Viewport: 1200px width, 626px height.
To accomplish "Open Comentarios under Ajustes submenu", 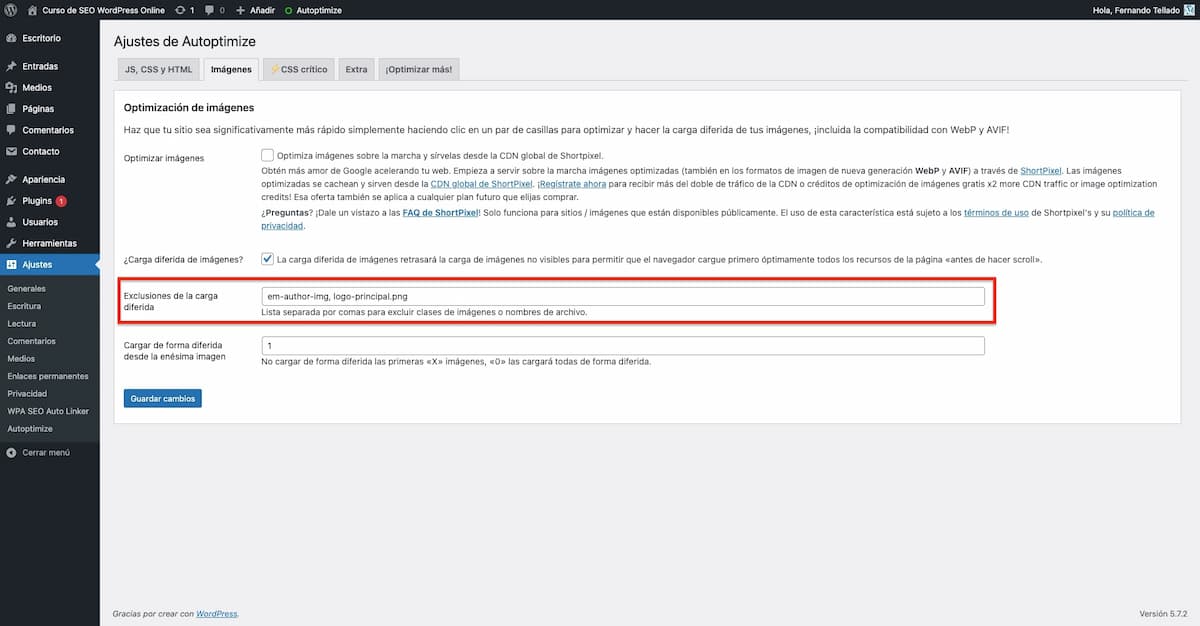I will click(x=31, y=341).
